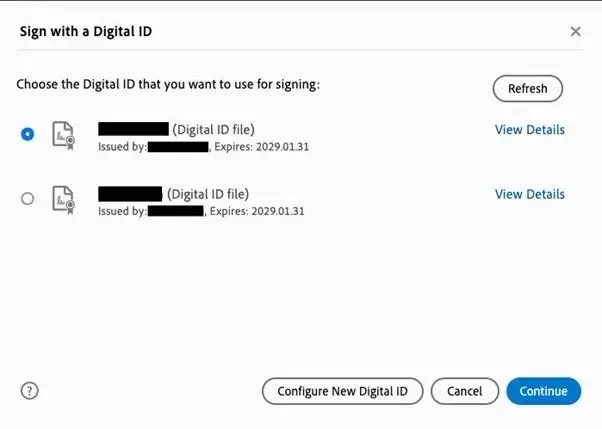Click the second entry's "Issued by" expiry line
This screenshot has width=602, height=429.
coord(201,211)
